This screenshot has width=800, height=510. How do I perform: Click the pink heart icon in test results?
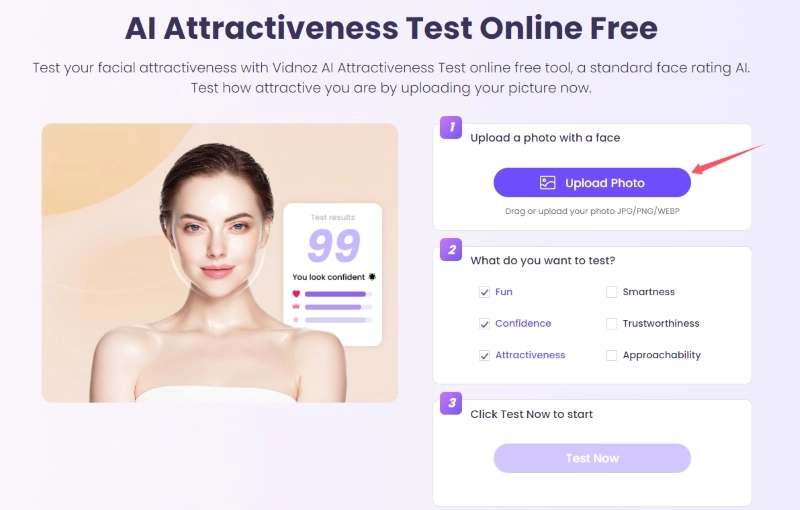296,294
